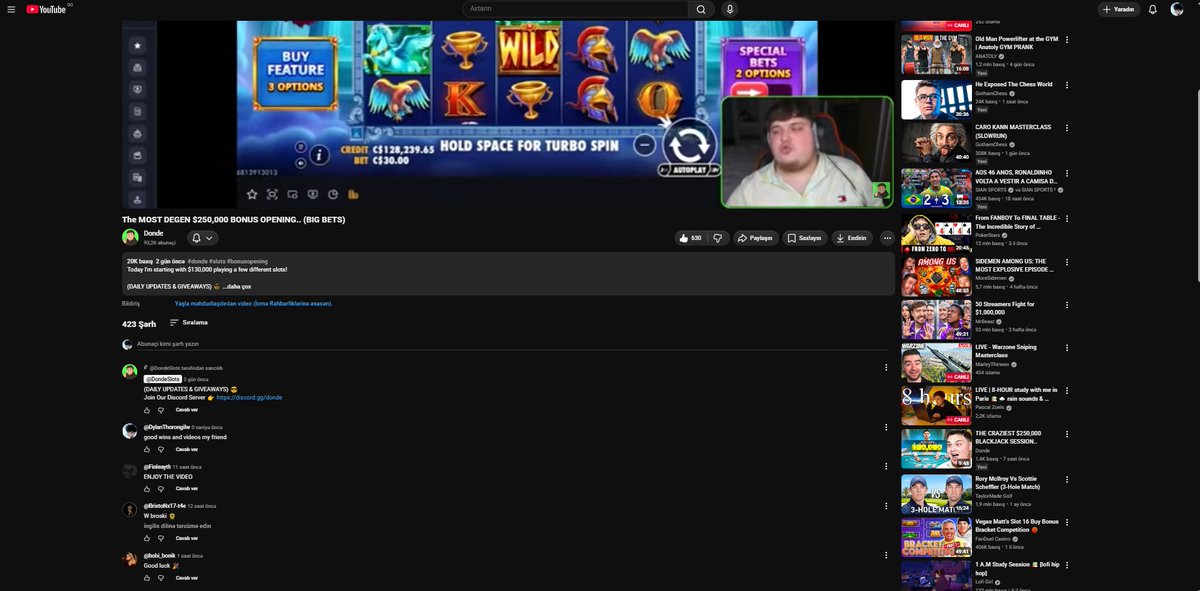The image size is (1200, 591).
Task: Dislike the Finleayth comment
Action: point(161,489)
